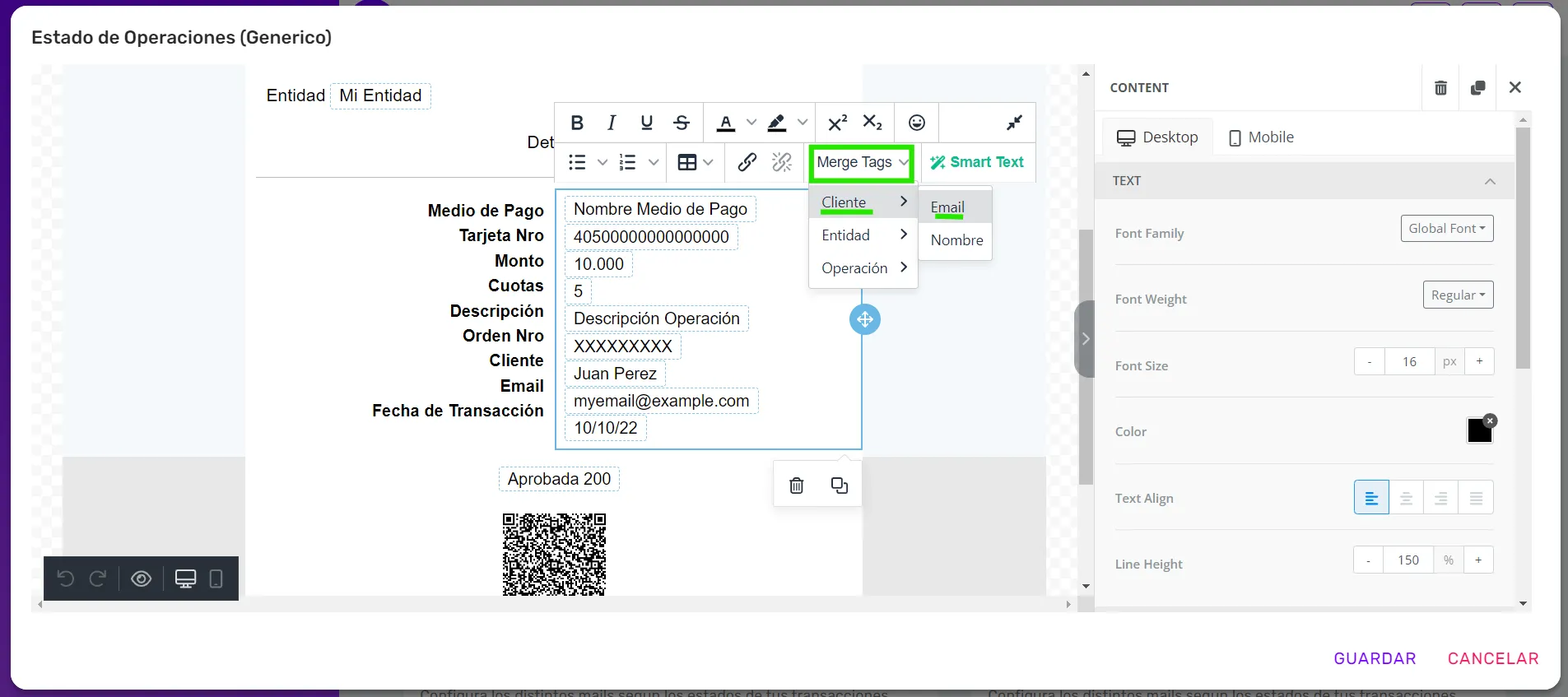Click the line height value field
This screenshot has width=1568, height=697.
(x=1408, y=560)
